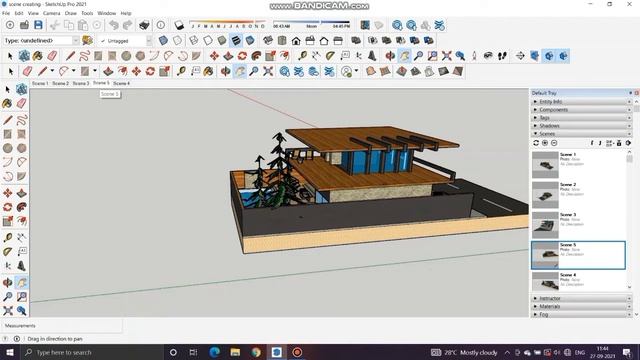The height and width of the screenshot is (360, 640).
Task: Expand the Entity Info panel
Action: pyautogui.click(x=582, y=101)
